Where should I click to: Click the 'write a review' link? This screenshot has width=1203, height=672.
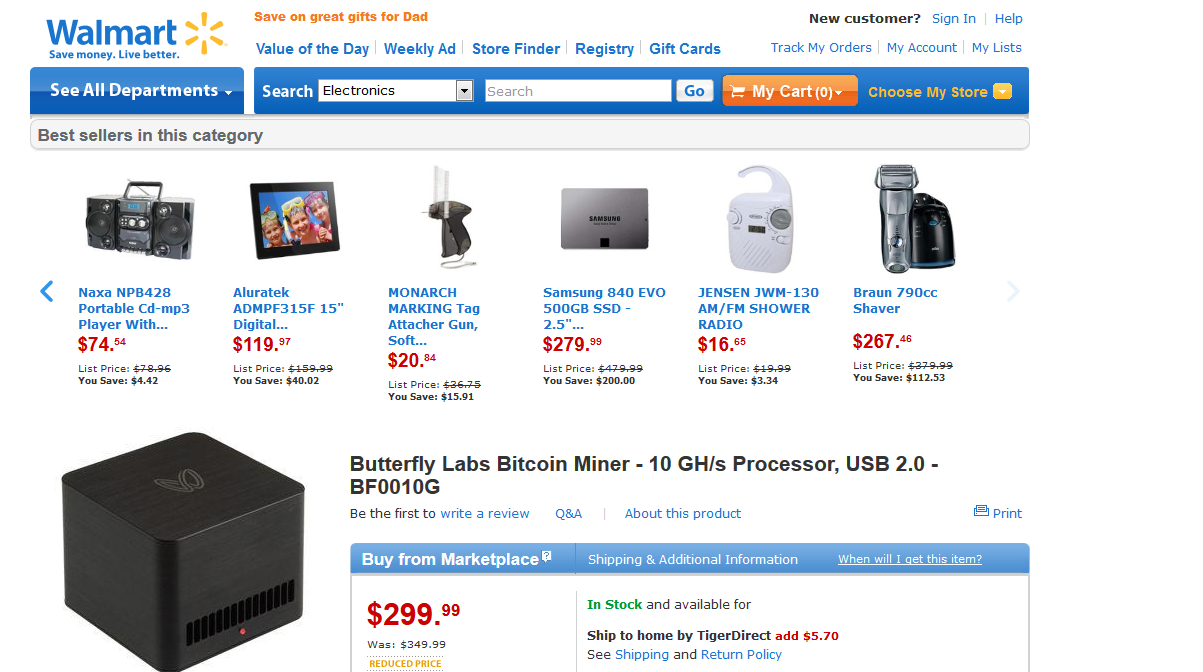pos(485,514)
